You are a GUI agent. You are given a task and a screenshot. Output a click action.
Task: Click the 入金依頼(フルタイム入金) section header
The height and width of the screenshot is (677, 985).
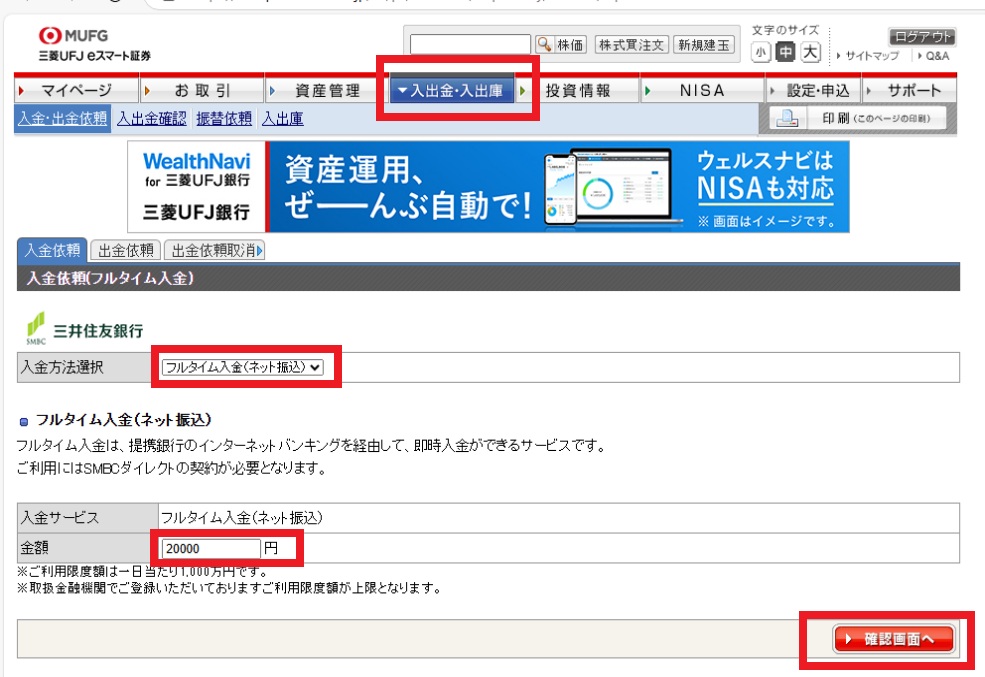tap(488, 278)
